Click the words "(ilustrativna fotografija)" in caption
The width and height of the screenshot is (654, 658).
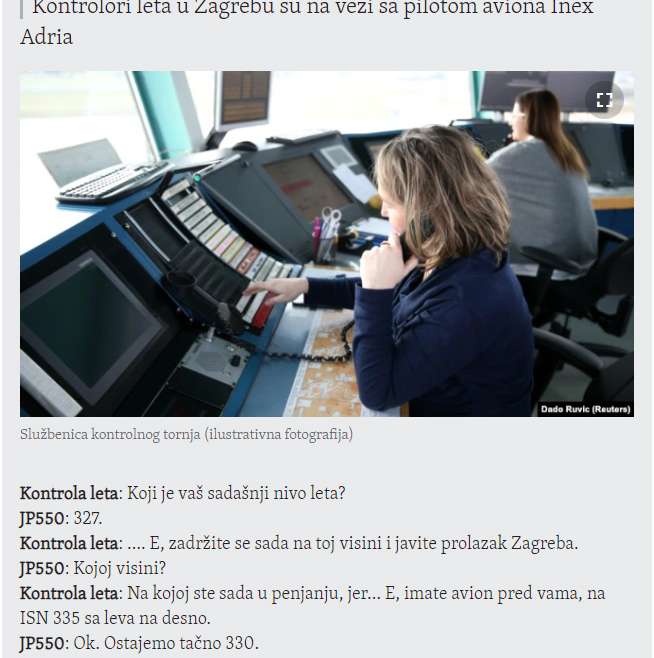click(x=279, y=434)
